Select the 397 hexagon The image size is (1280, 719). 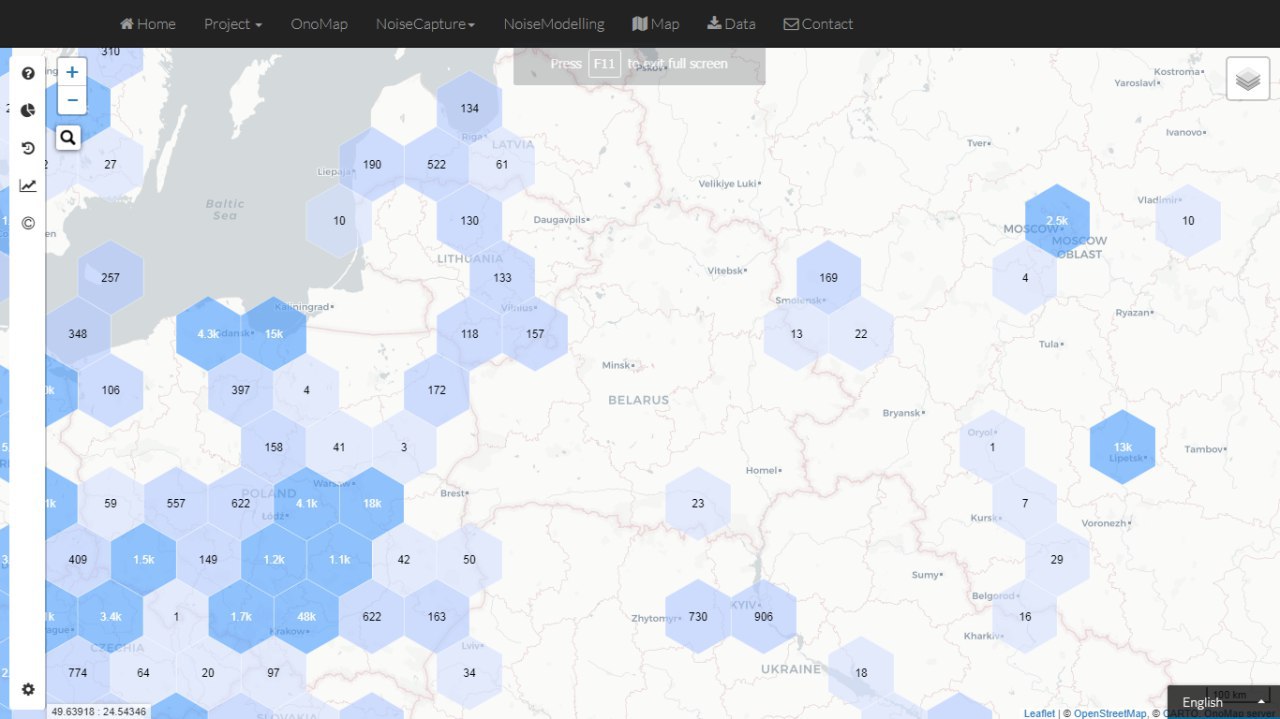pyautogui.click(x=241, y=390)
